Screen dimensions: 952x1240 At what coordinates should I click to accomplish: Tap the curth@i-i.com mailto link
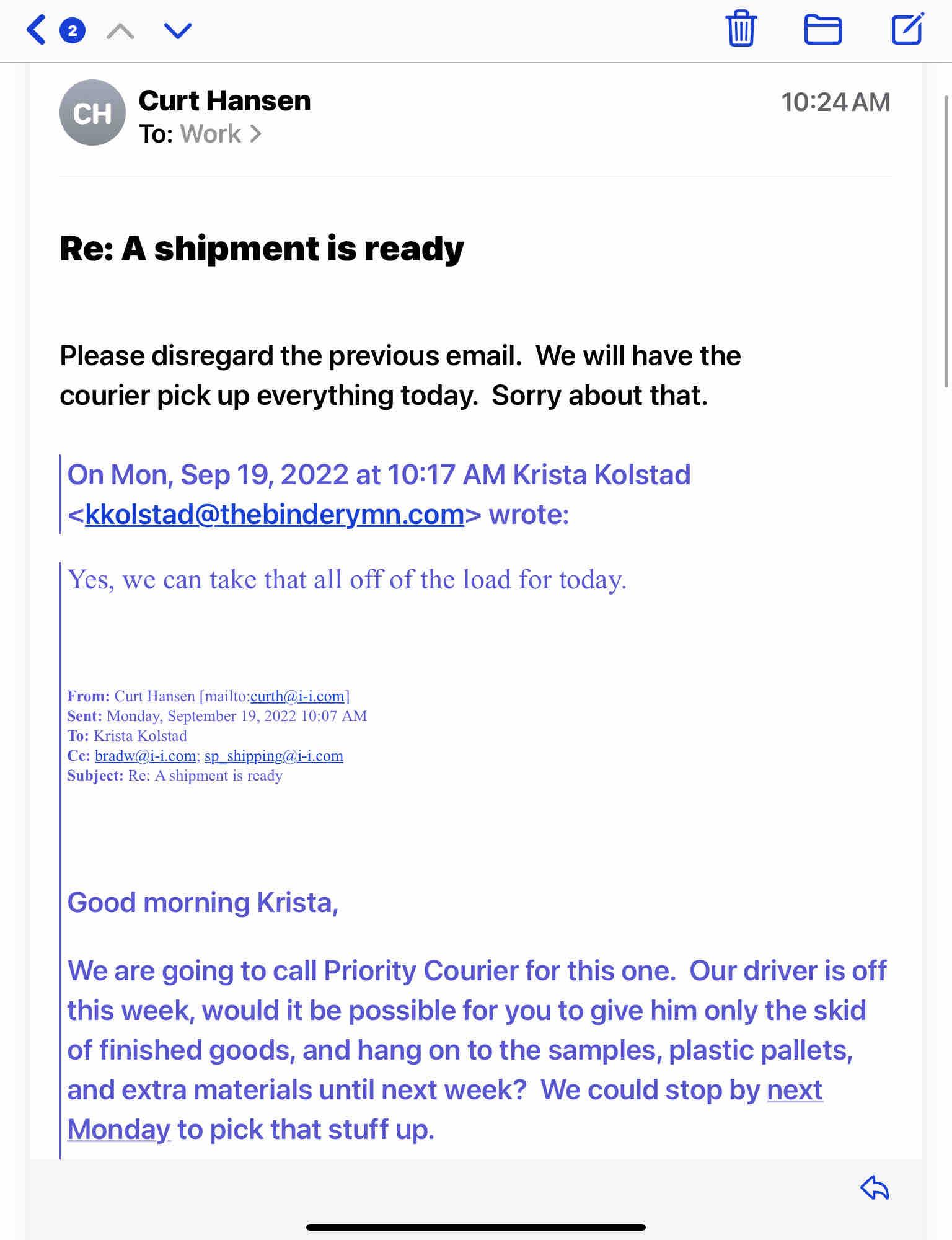tap(297, 696)
